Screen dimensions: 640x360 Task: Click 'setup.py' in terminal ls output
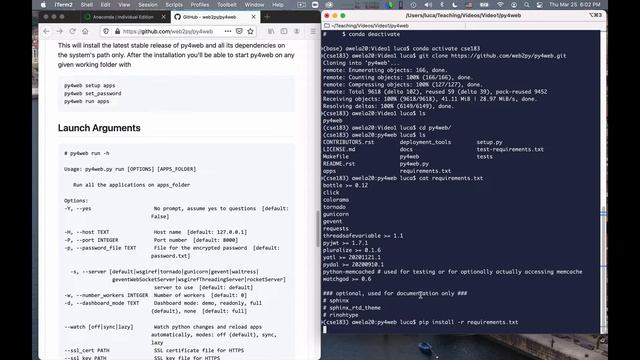(489, 142)
